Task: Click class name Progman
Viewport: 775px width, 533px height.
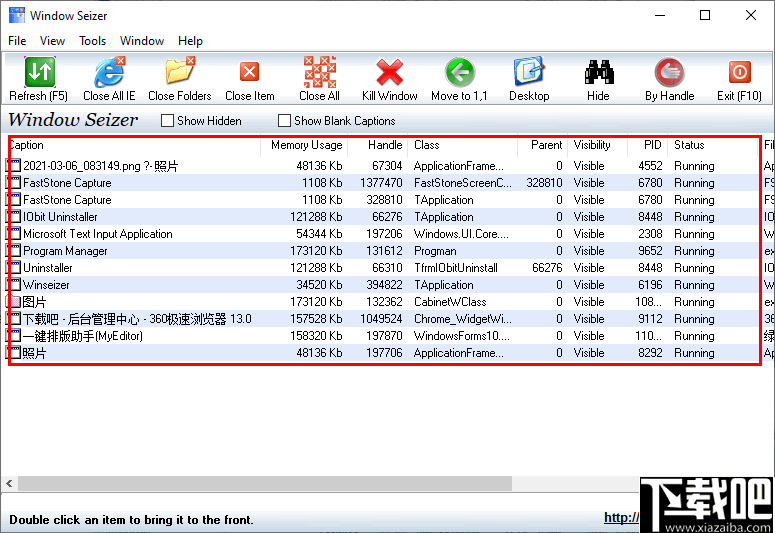Action: (435, 251)
